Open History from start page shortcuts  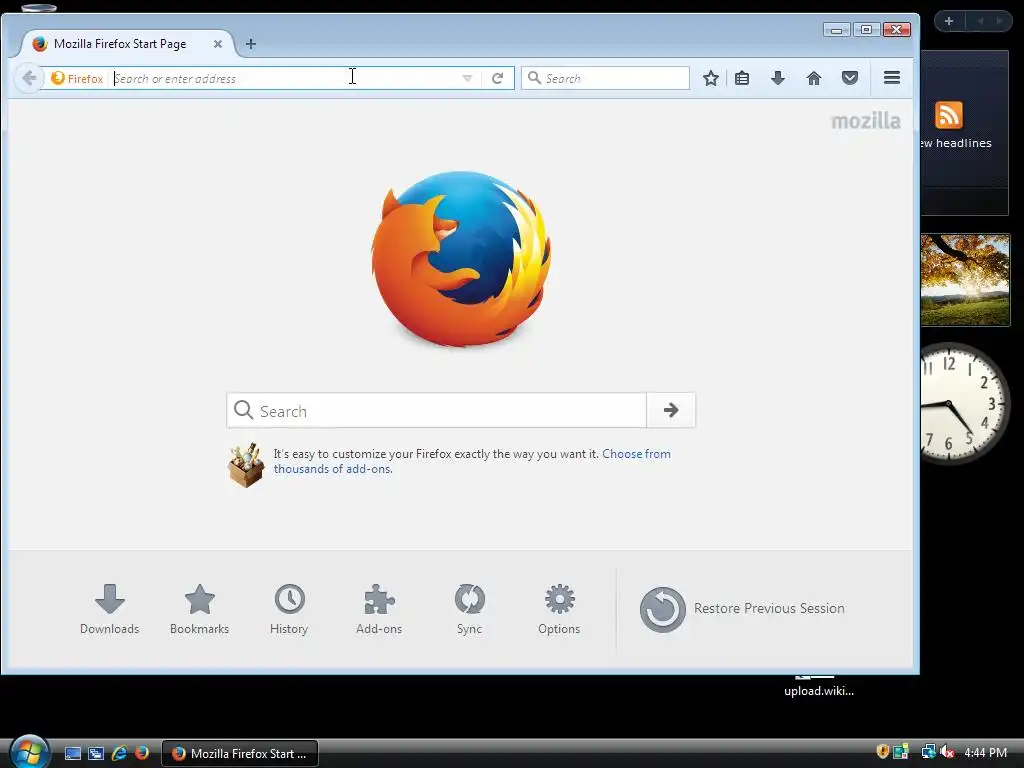289,609
